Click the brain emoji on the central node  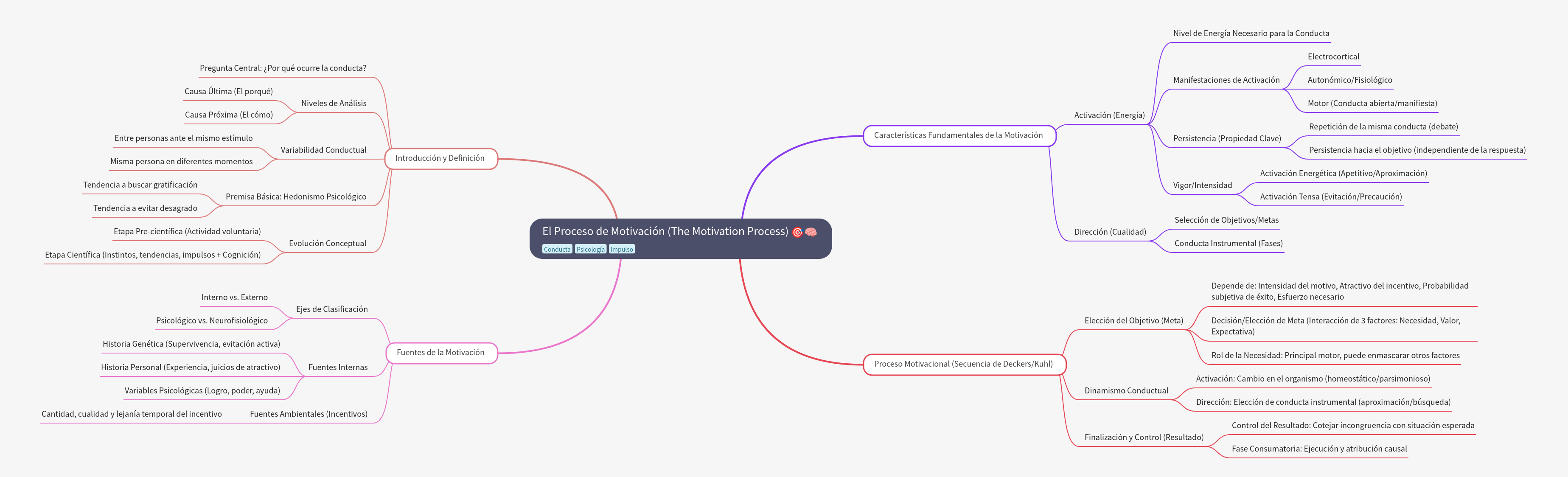pyautogui.click(x=811, y=232)
